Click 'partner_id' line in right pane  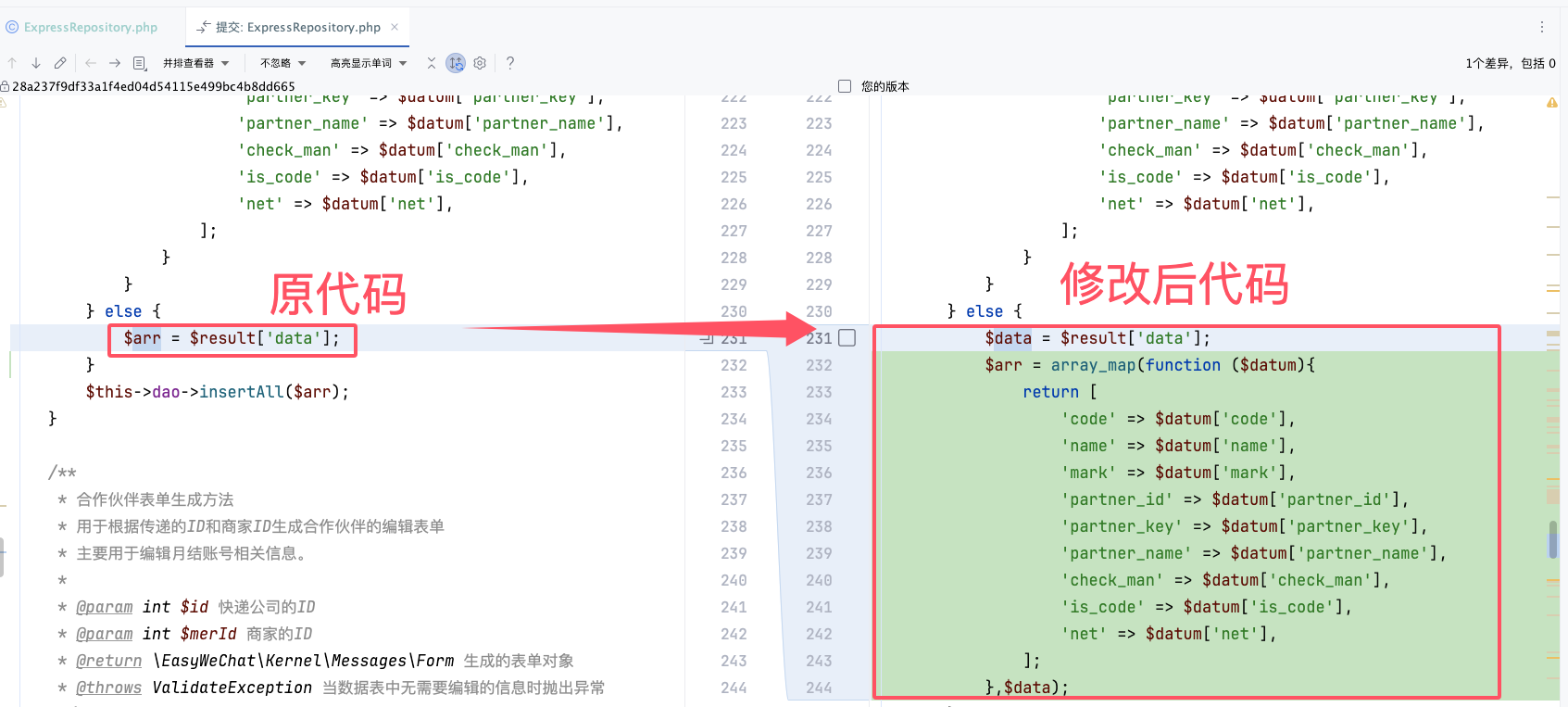(x=1235, y=499)
